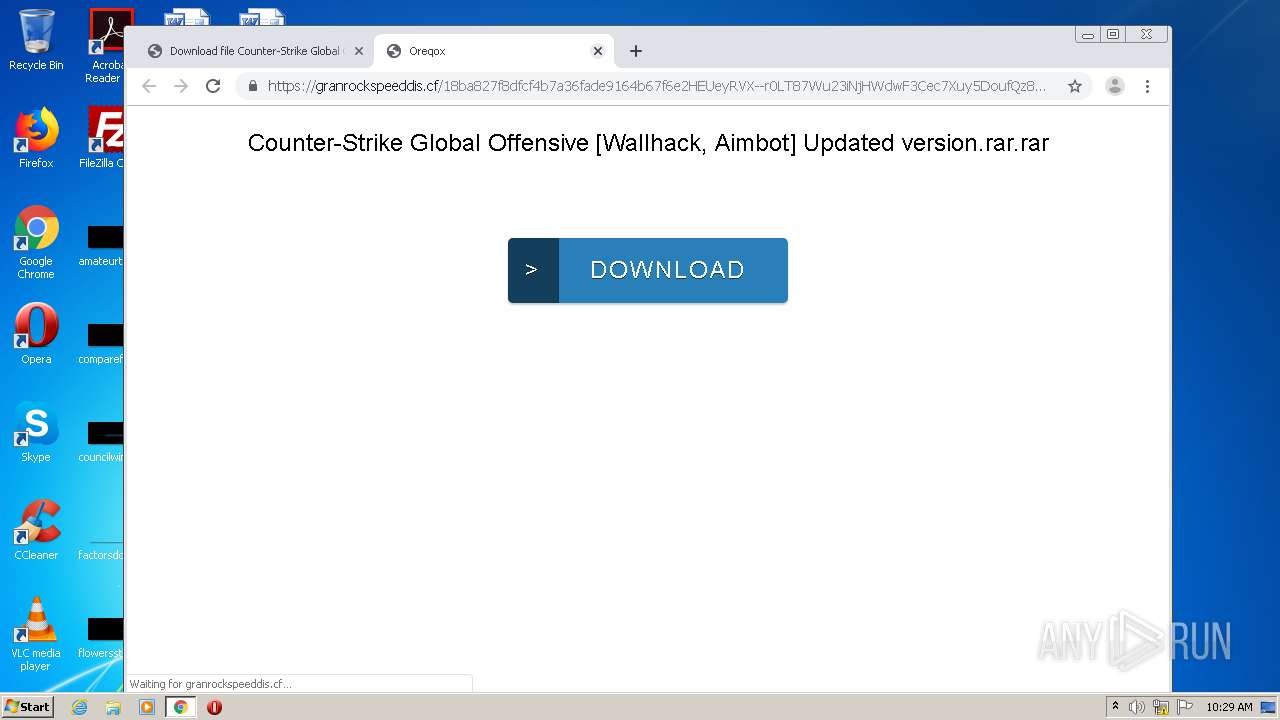The height and width of the screenshot is (720, 1280).
Task: Click the blue DOWNLOAD button
Action: point(647,270)
